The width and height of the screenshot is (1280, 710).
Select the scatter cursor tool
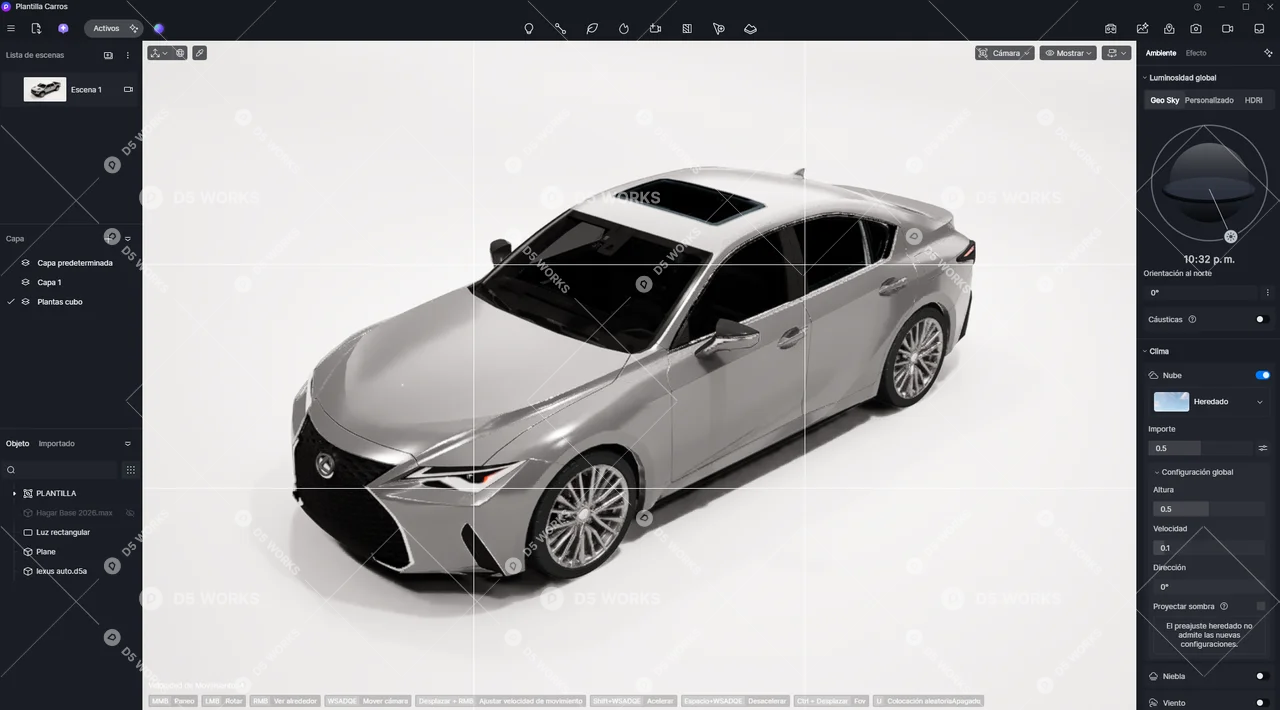pos(719,28)
